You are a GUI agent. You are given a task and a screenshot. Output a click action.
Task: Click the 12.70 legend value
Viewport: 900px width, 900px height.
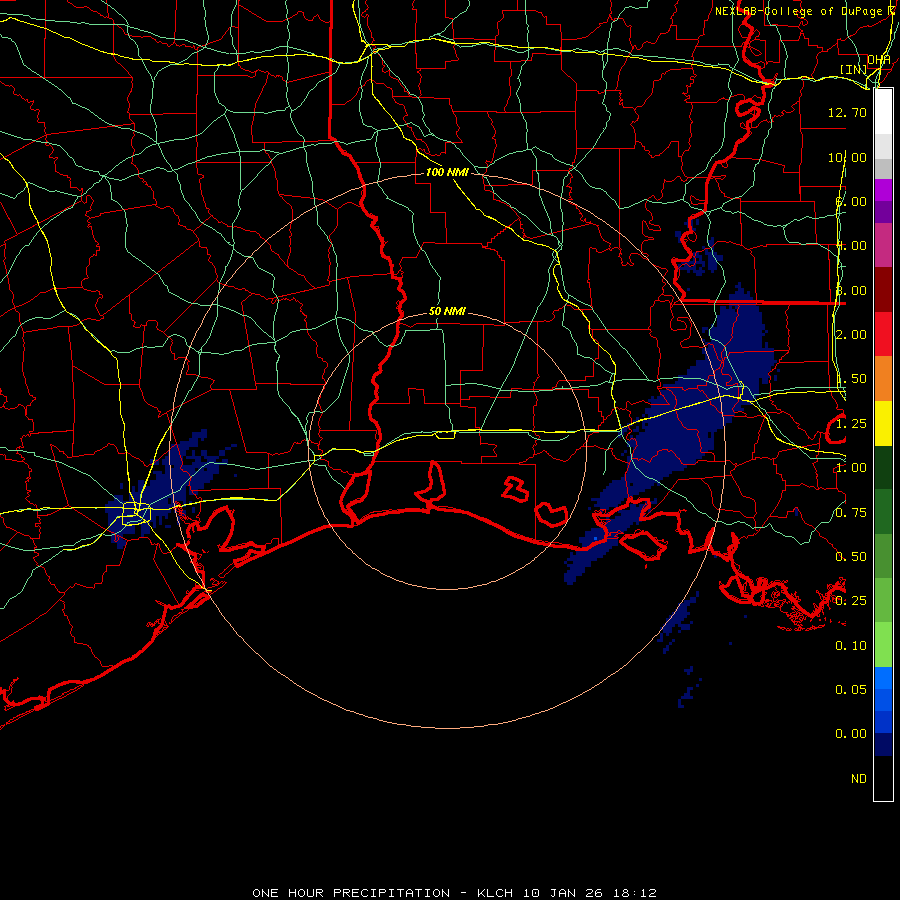[x=847, y=112]
